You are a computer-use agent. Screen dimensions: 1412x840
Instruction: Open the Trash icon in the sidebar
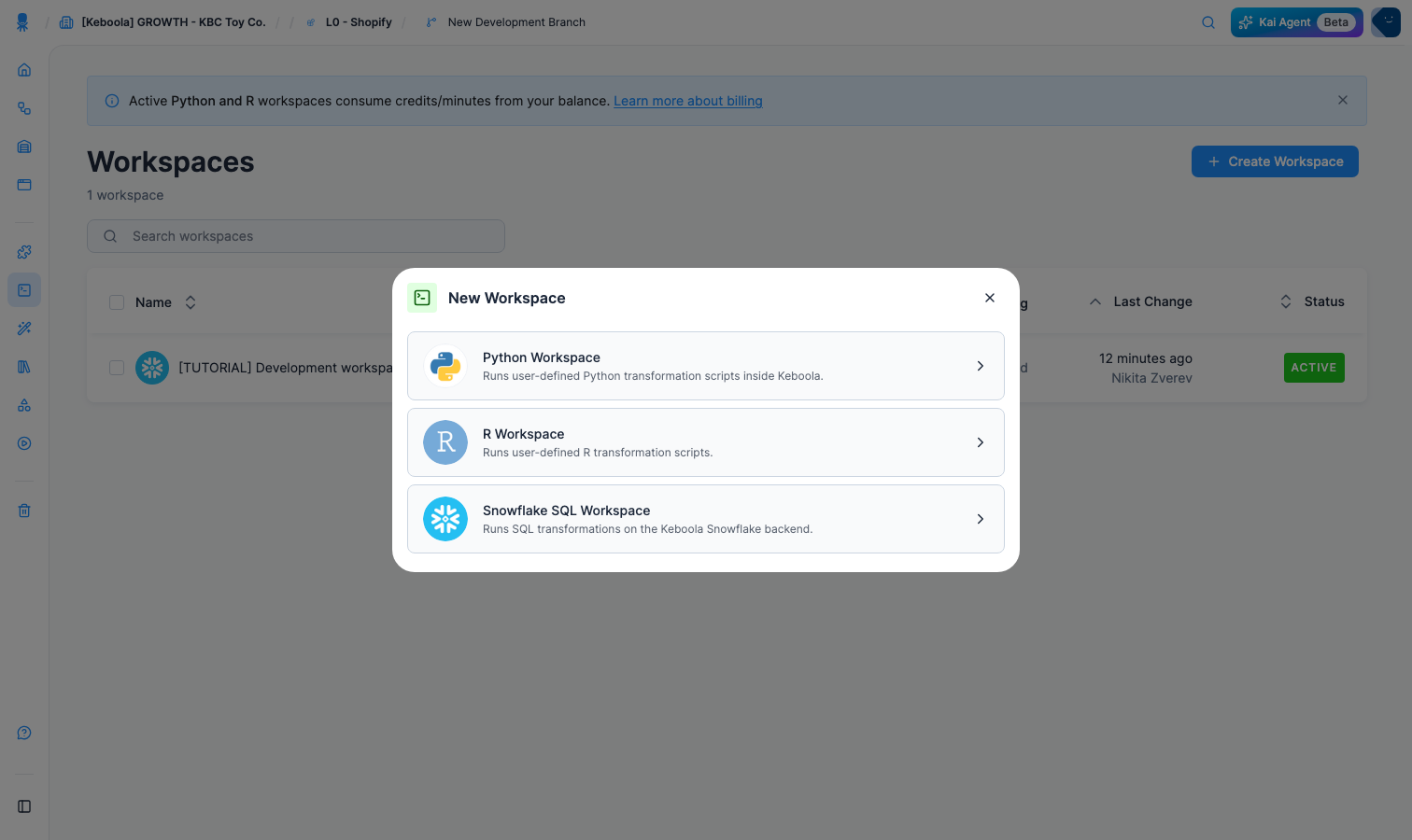[x=24, y=511]
